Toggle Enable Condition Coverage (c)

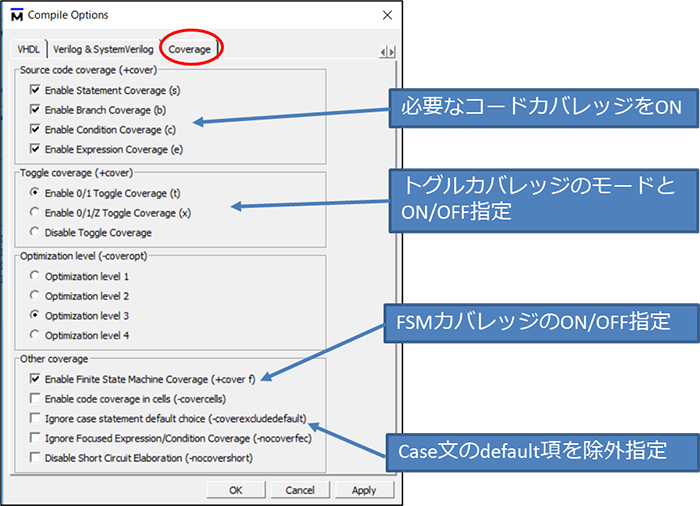pos(36,129)
